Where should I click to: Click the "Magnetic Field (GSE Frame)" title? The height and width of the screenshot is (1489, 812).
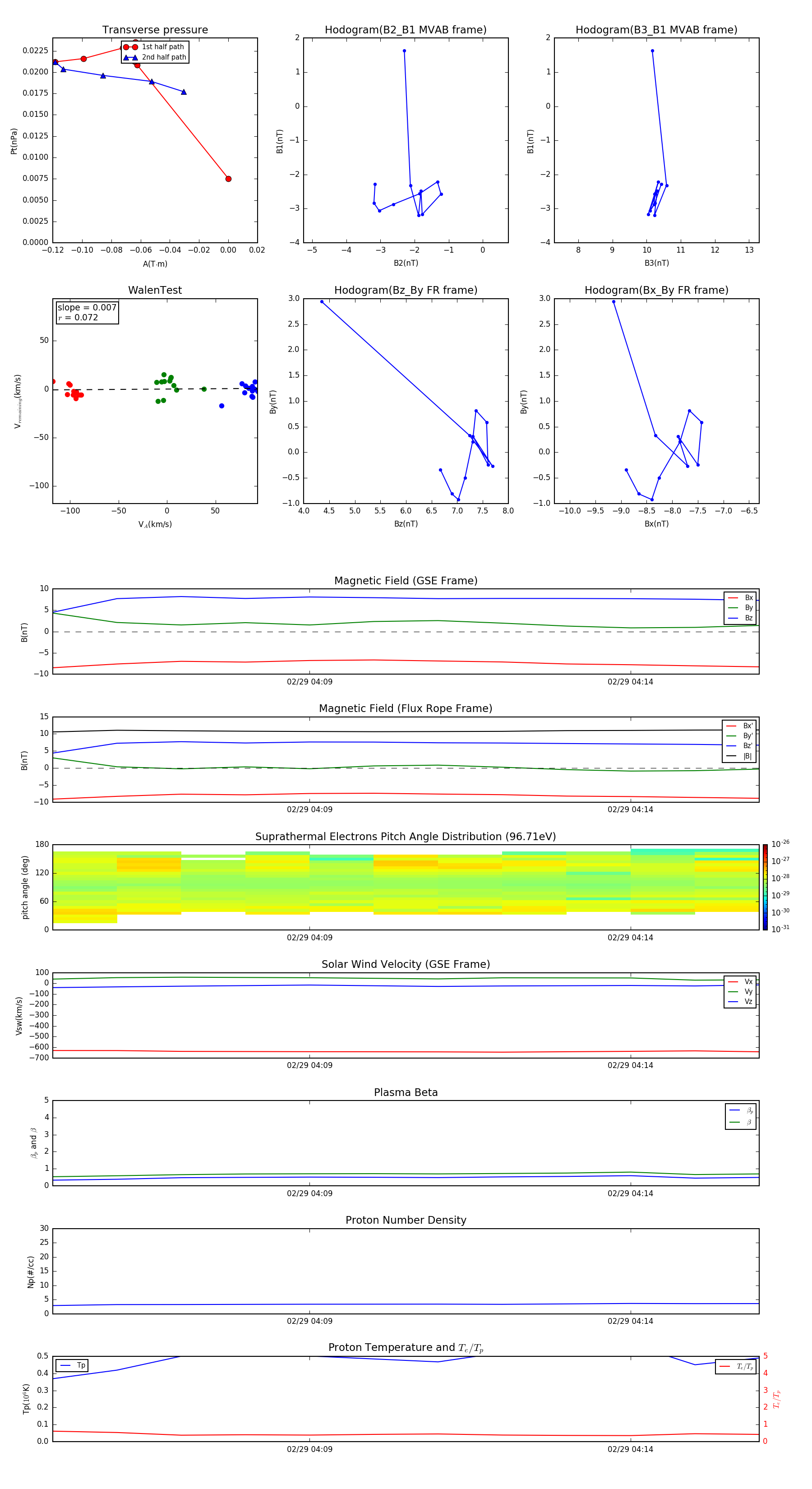406,581
